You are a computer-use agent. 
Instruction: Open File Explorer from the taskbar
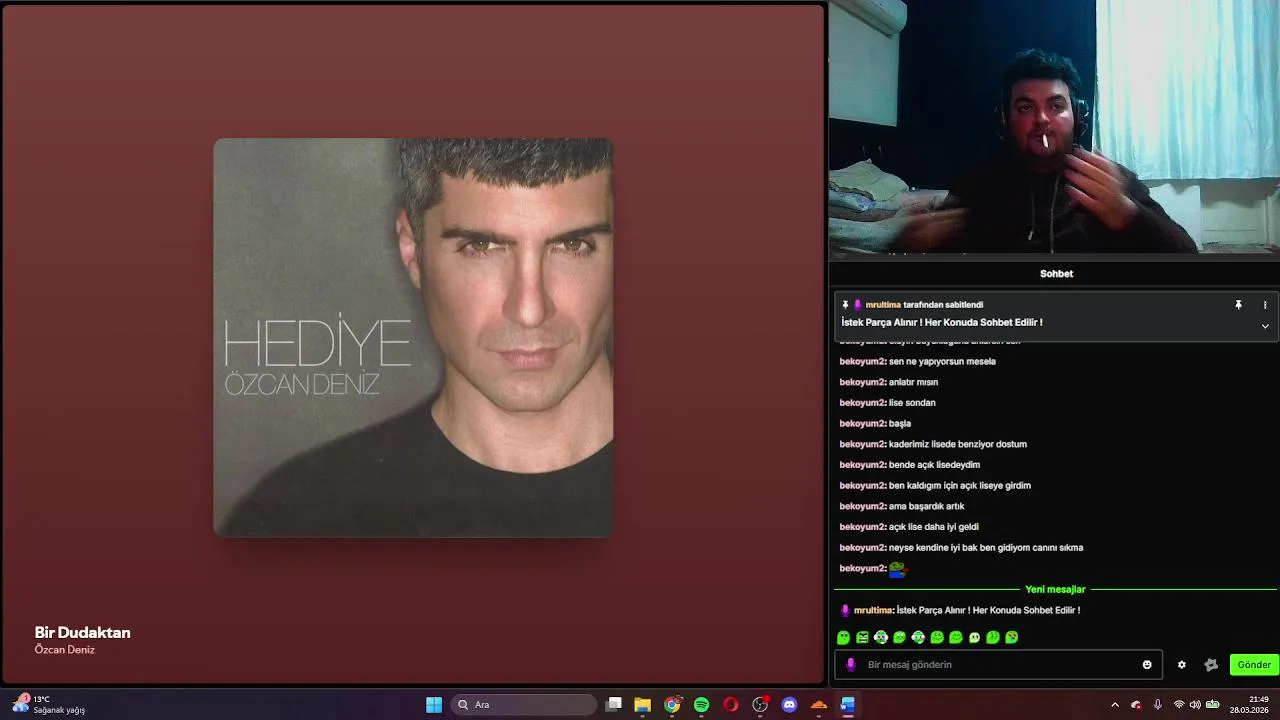point(643,705)
